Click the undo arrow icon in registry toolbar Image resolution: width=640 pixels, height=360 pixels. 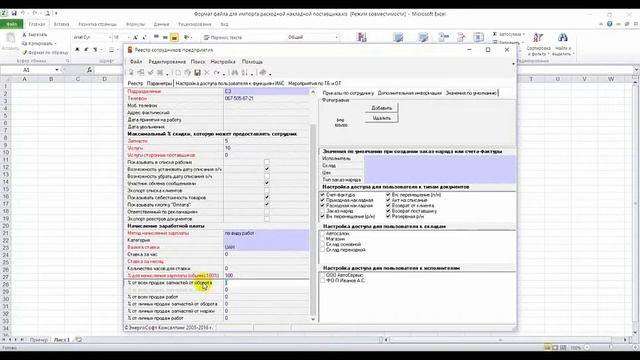point(216,73)
